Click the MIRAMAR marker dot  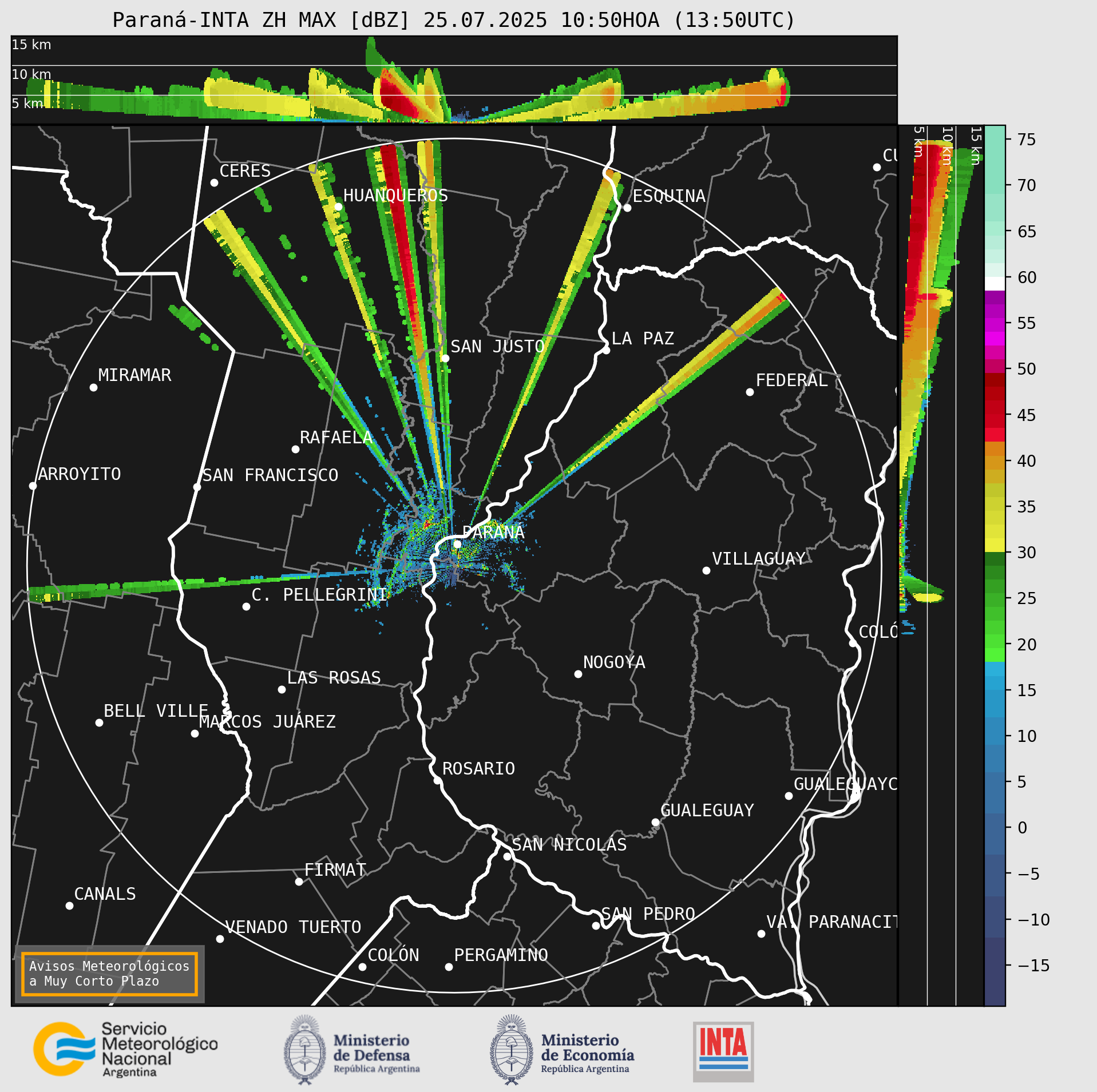click(93, 387)
